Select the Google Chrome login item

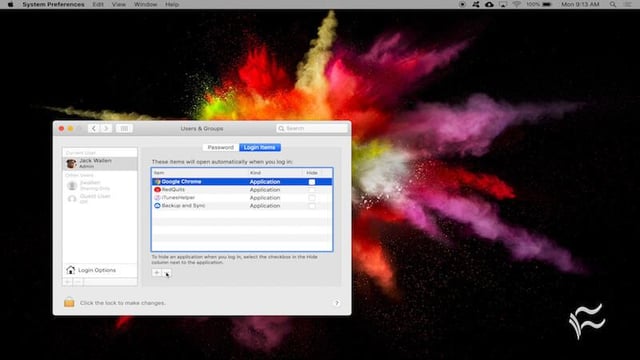click(x=242, y=182)
